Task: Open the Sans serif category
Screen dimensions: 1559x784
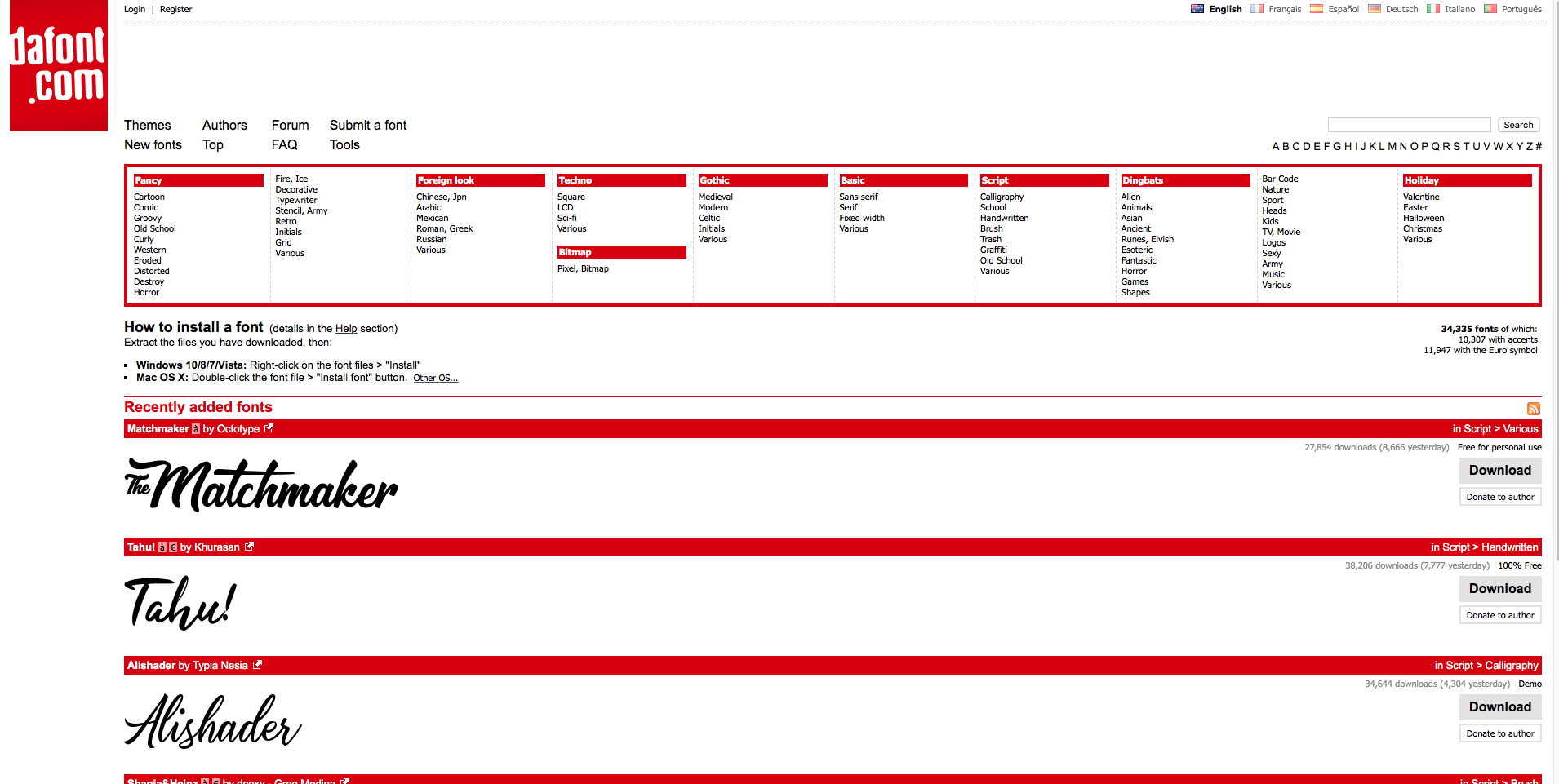Action: (x=859, y=197)
